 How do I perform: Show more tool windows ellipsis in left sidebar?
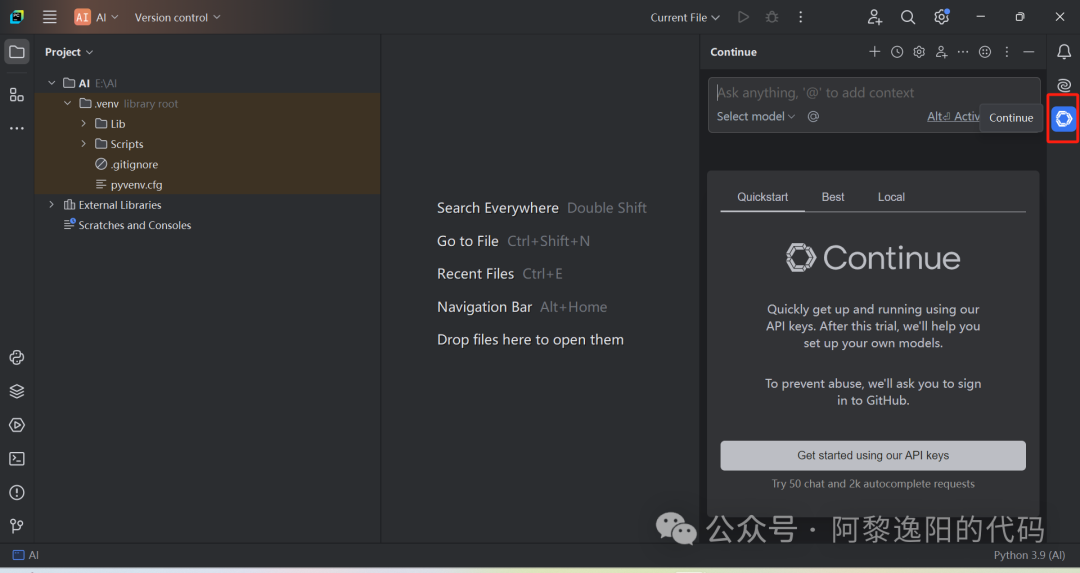click(x=17, y=128)
